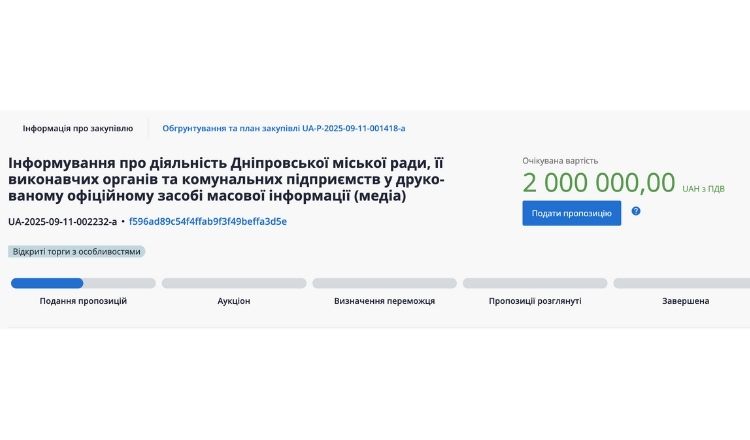The image size is (750, 440).
Task: Select the Завершена stage label
Action: [x=685, y=301]
